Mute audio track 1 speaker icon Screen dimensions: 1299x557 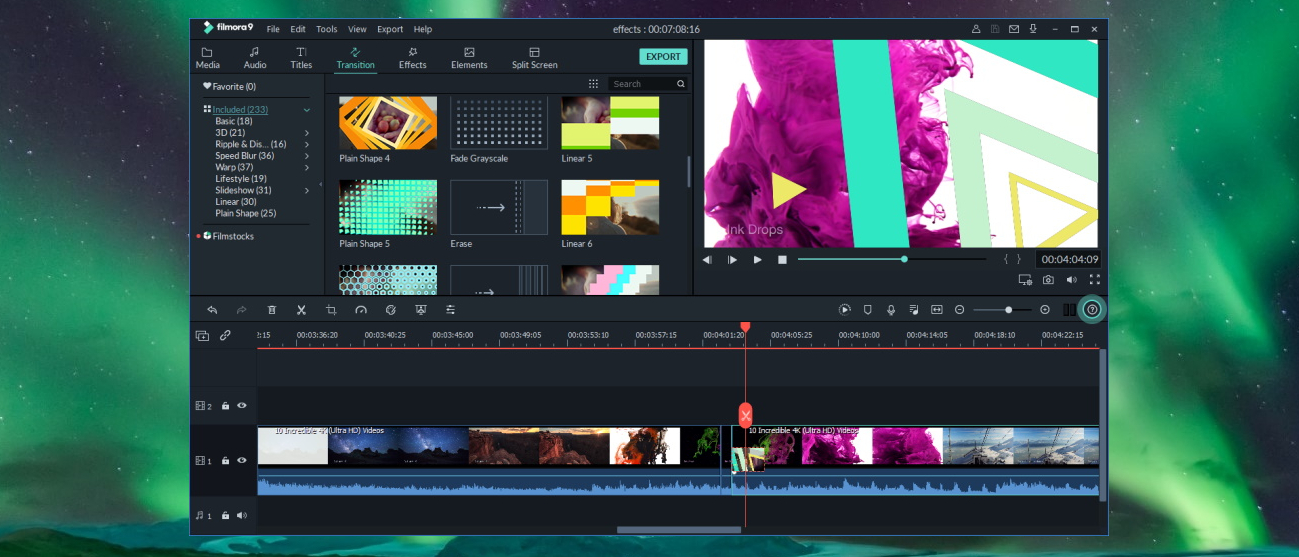point(242,516)
